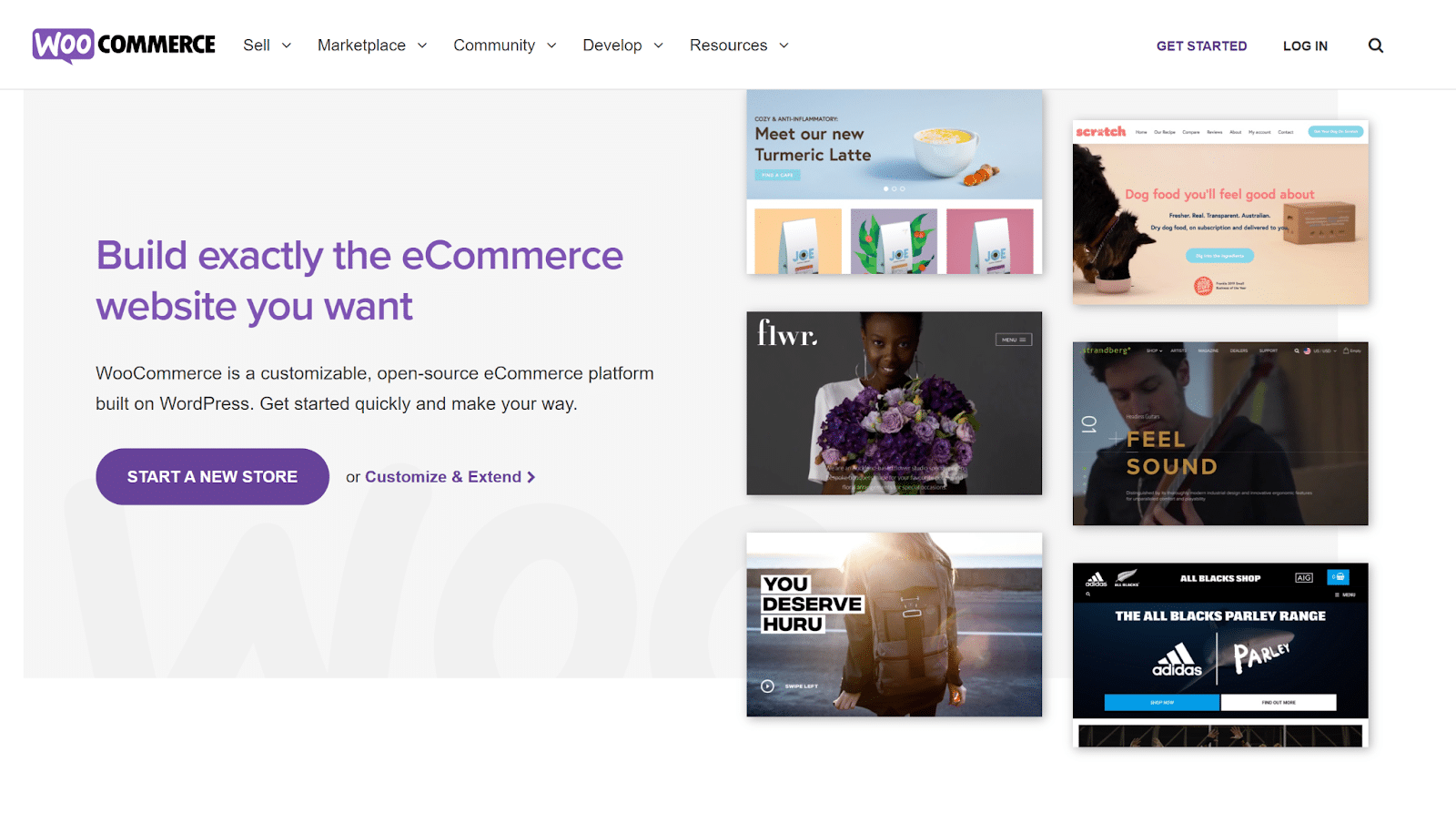Click the adidas logo in the All Blacks header
This screenshot has width=1456, height=823.
(x=1096, y=577)
